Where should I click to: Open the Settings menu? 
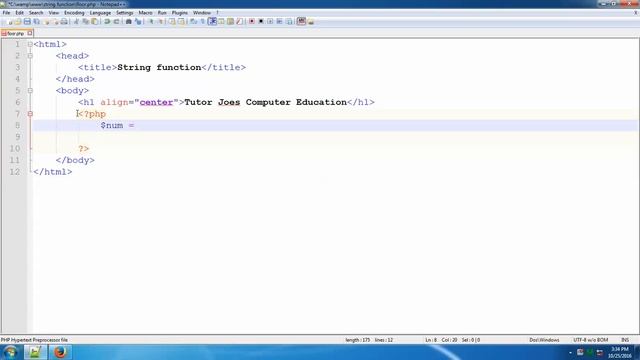click(124, 13)
